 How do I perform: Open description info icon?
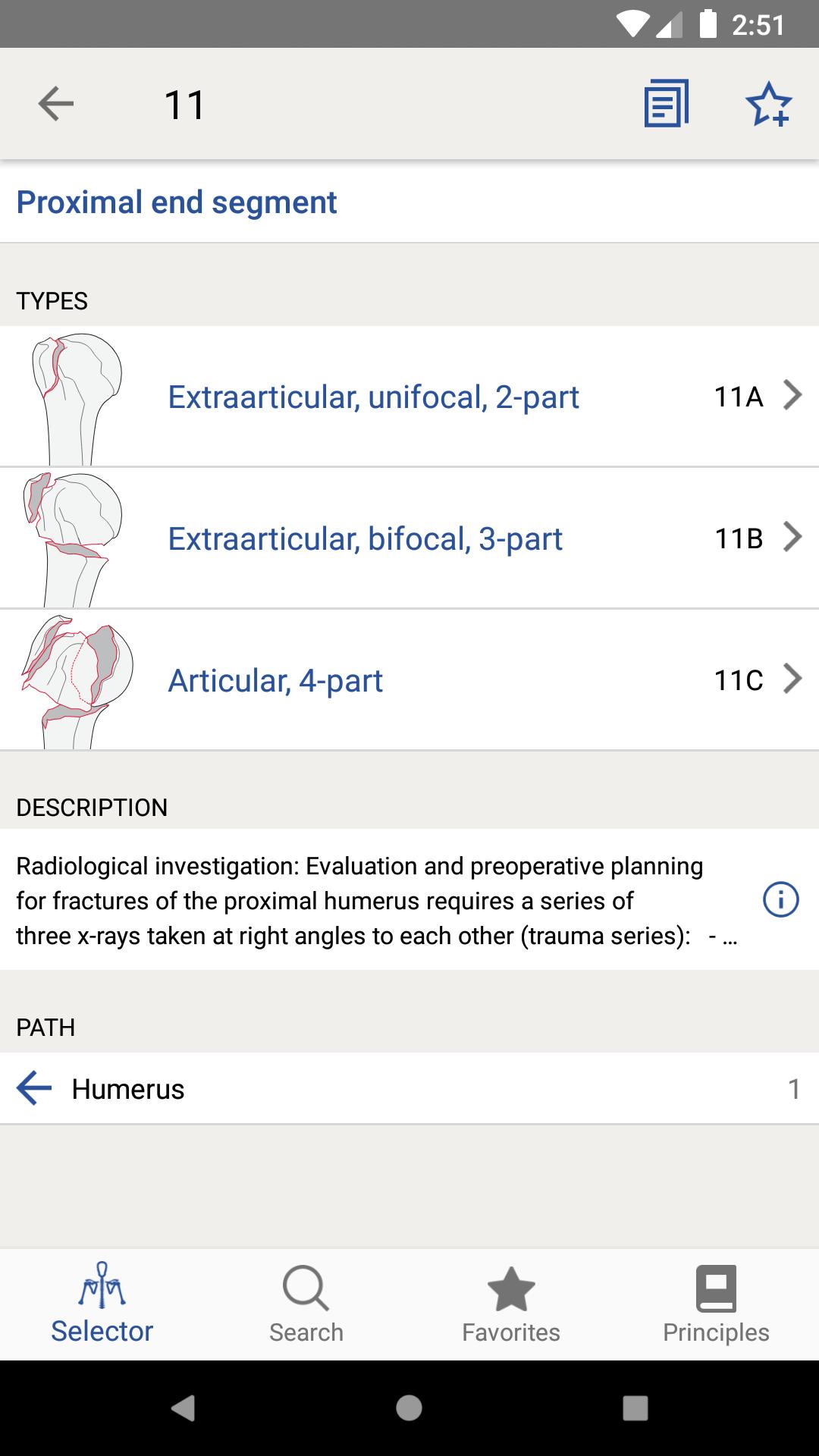[780, 900]
